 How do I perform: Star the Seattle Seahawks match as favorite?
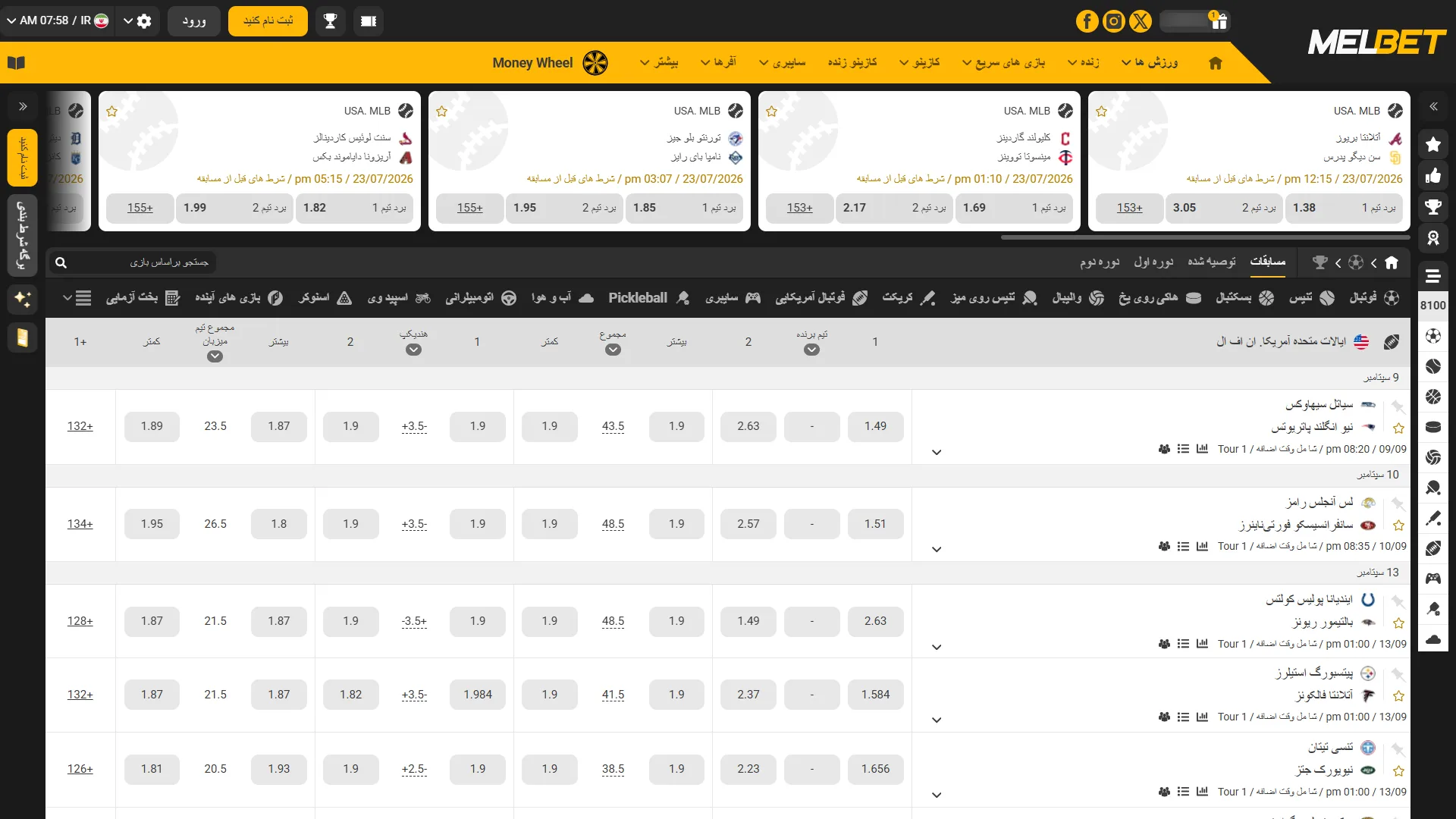[1399, 428]
